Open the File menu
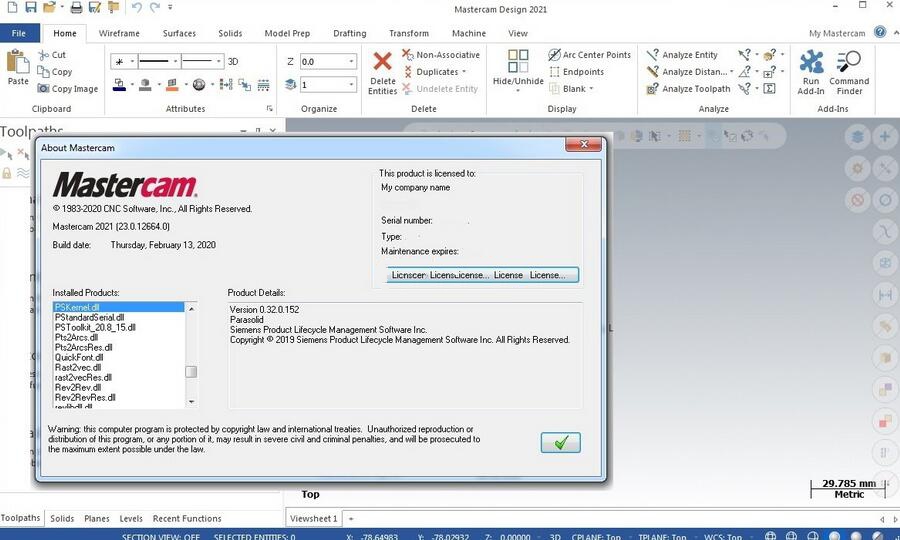Viewport: 900px width, 540px height. tap(19, 33)
